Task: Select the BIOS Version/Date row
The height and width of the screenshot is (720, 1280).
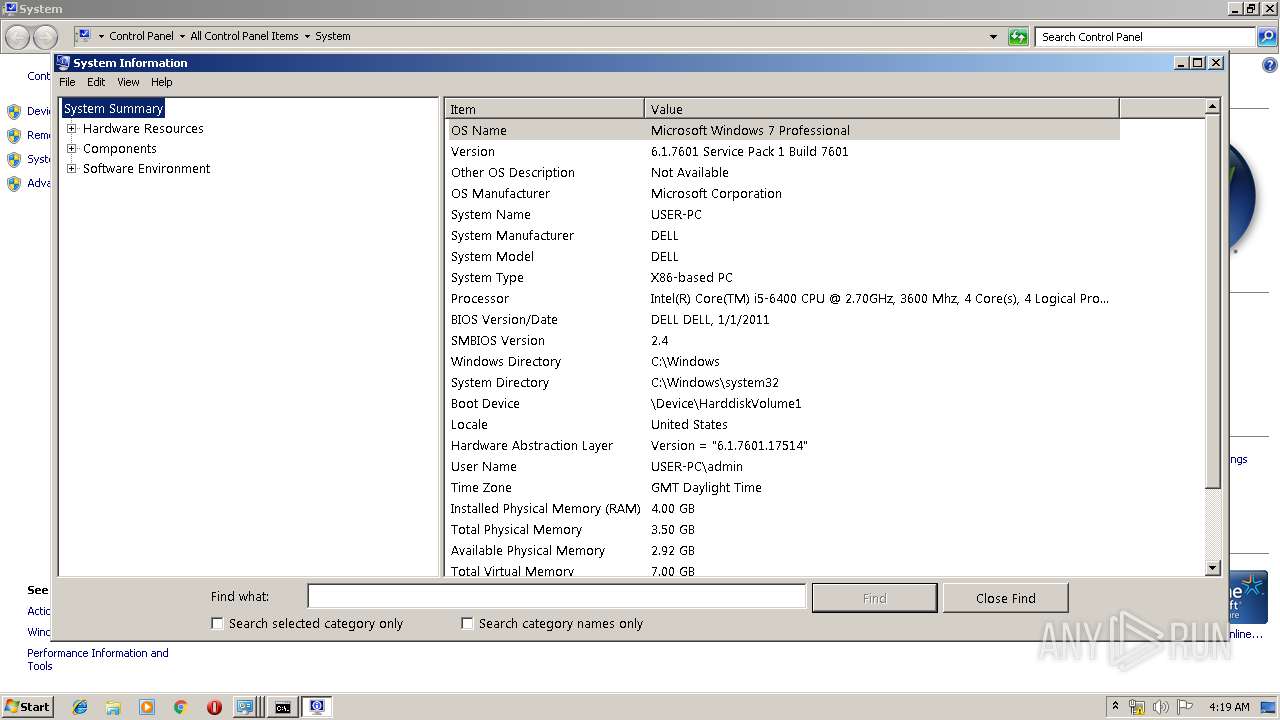Action: pyautogui.click(x=783, y=319)
